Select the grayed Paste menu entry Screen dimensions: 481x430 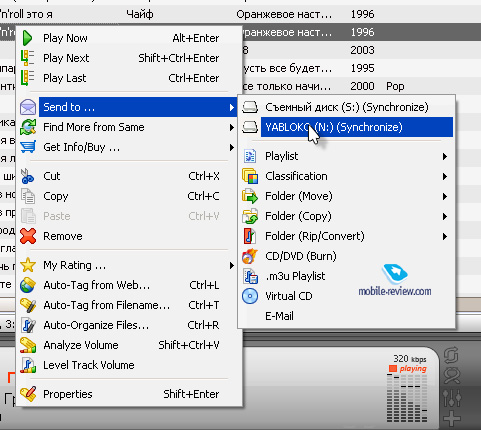pos(129,216)
